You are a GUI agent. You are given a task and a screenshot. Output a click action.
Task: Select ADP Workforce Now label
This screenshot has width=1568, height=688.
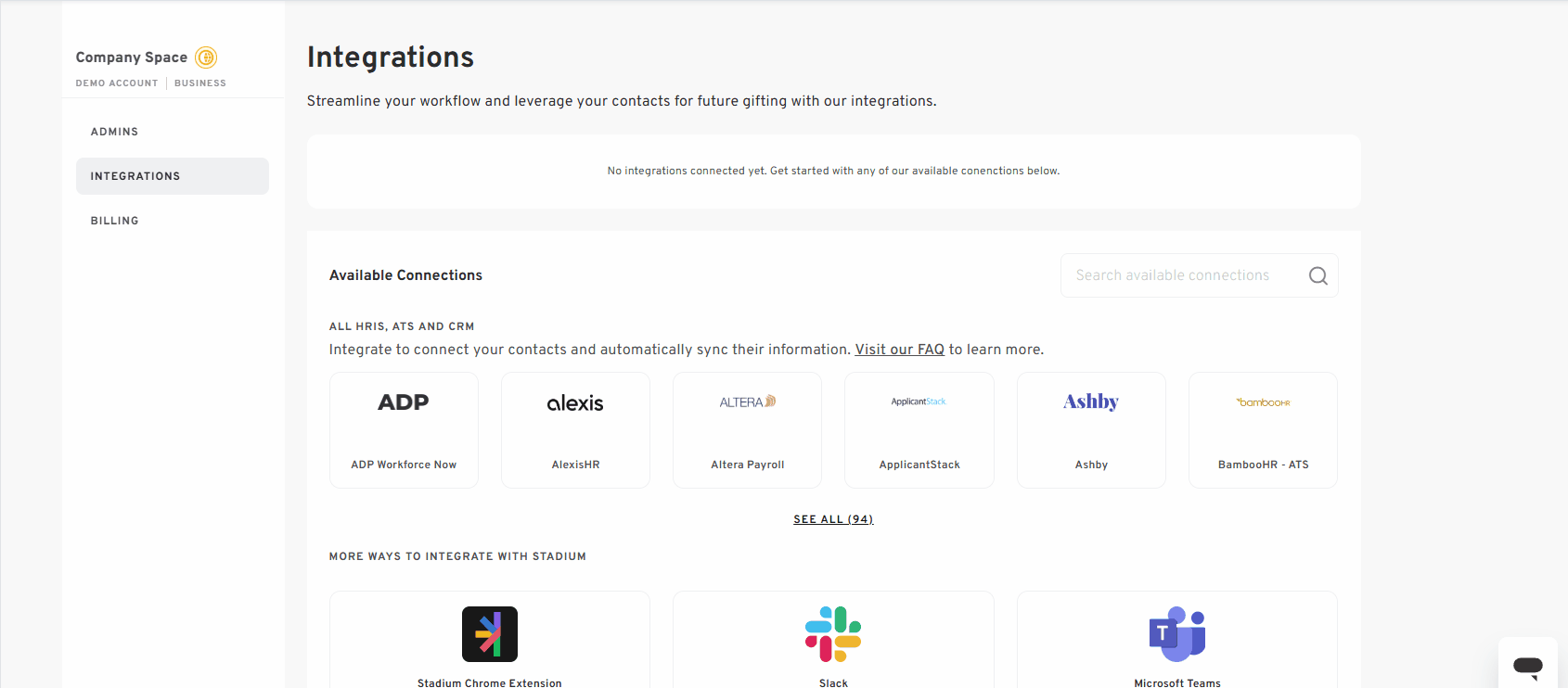point(404,465)
